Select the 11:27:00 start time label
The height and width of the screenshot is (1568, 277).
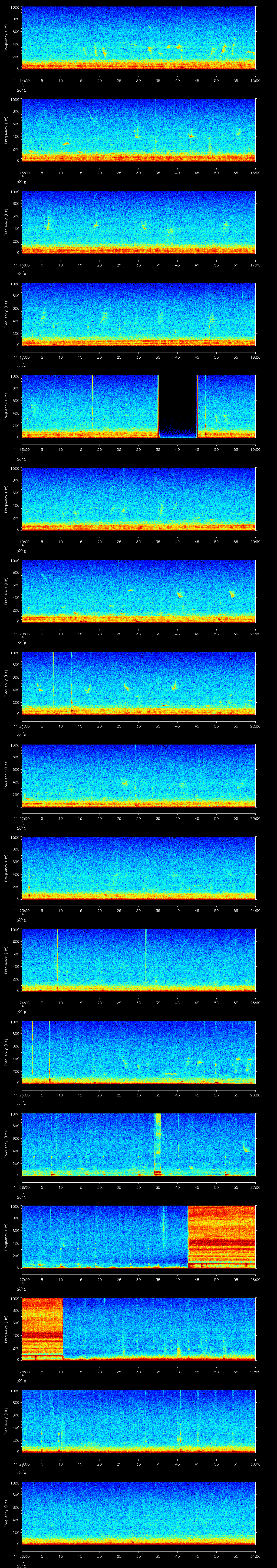pos(21,1279)
